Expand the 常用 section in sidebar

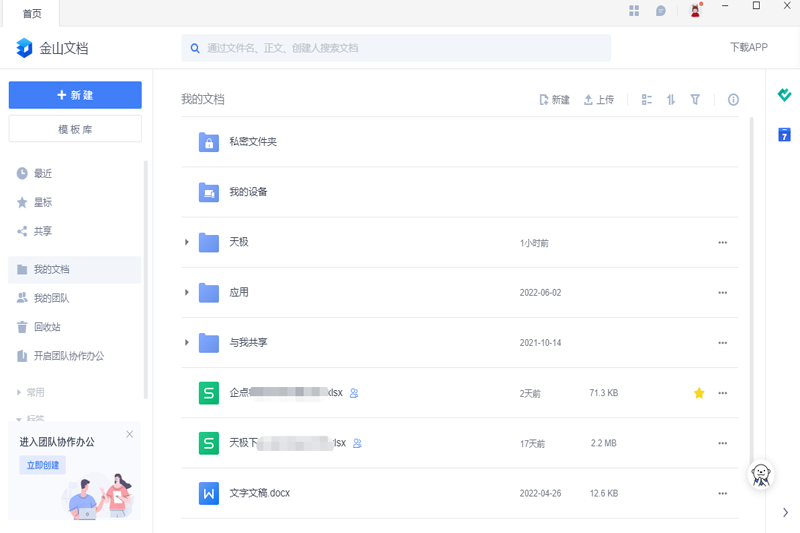tap(19, 392)
